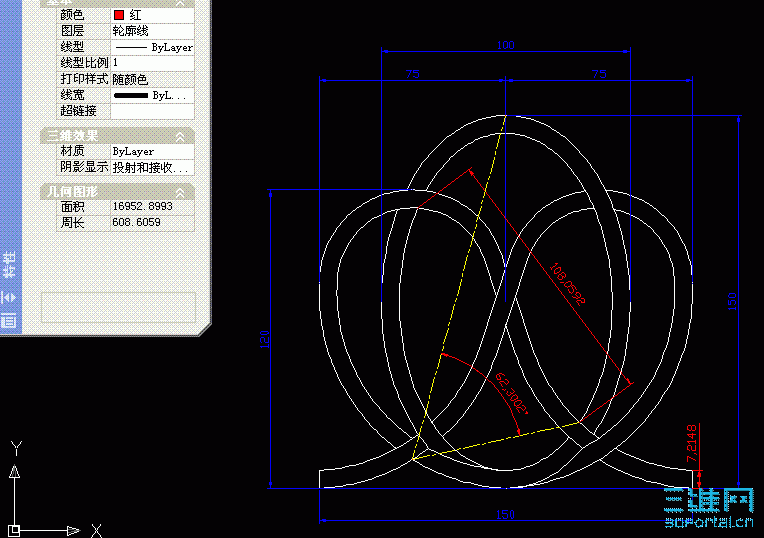Open the 线型 ByLayer dropdown
The width and height of the screenshot is (764, 538).
pyautogui.click(x=153, y=47)
